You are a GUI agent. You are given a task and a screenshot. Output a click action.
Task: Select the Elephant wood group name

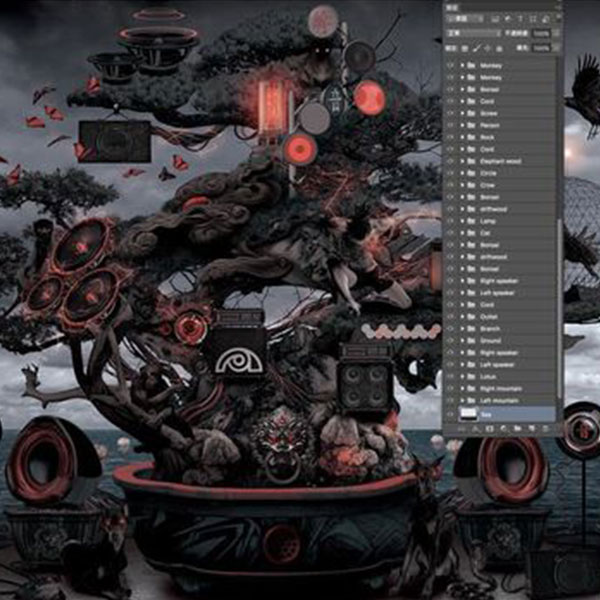[x=501, y=161]
